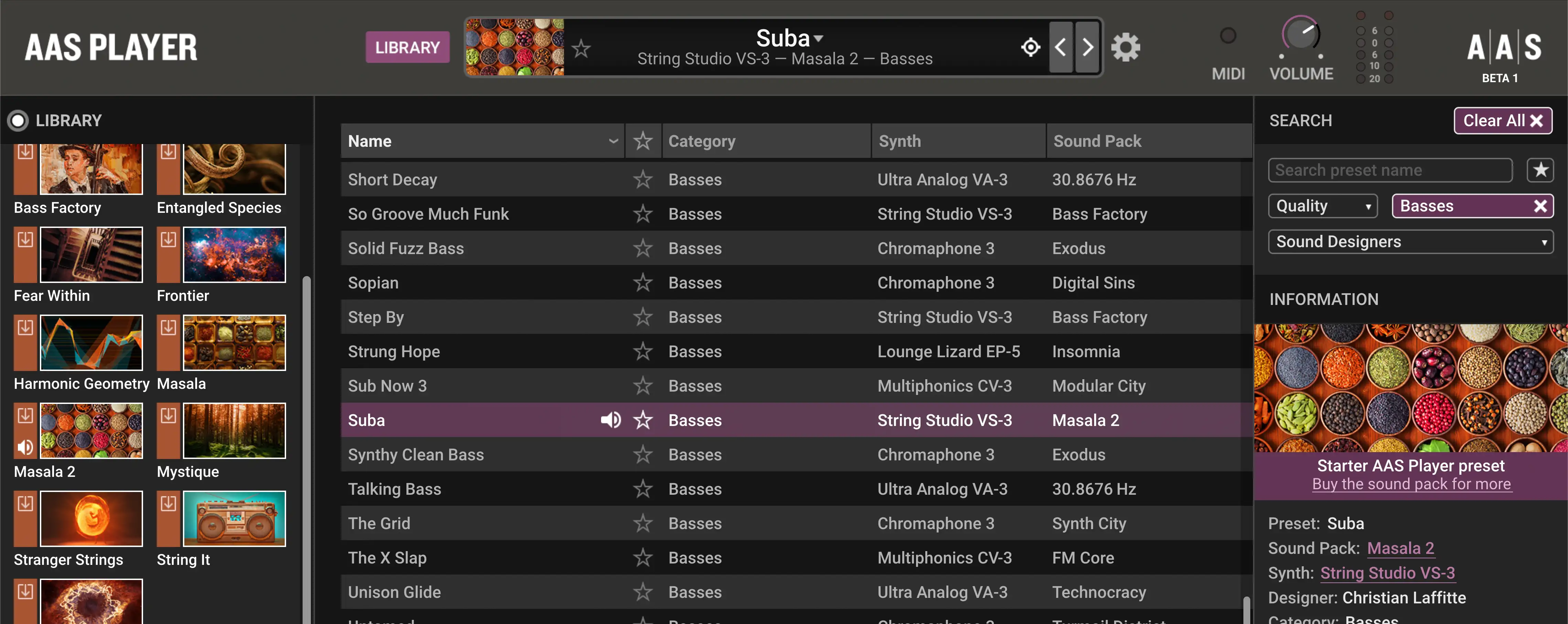Download the Entangled Species sound pack
The image size is (1568, 624).
point(168,152)
